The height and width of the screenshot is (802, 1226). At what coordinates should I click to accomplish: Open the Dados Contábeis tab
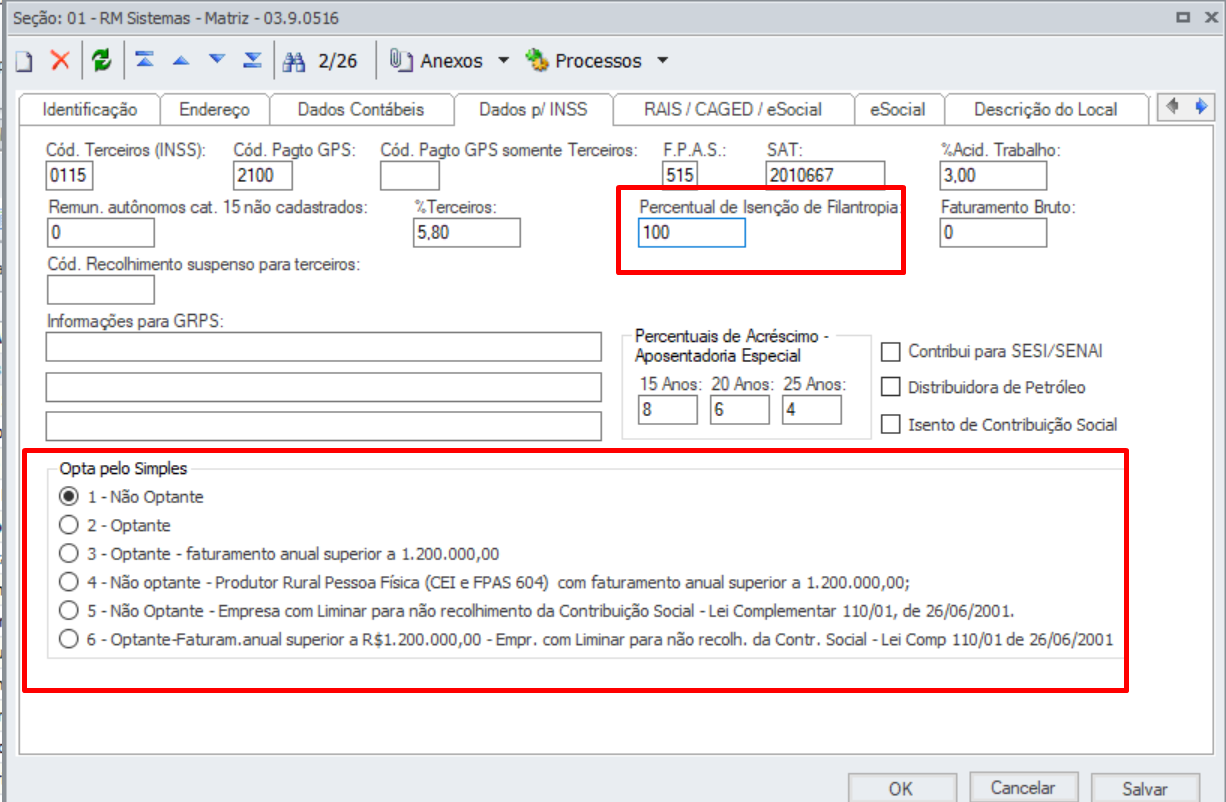pos(361,109)
